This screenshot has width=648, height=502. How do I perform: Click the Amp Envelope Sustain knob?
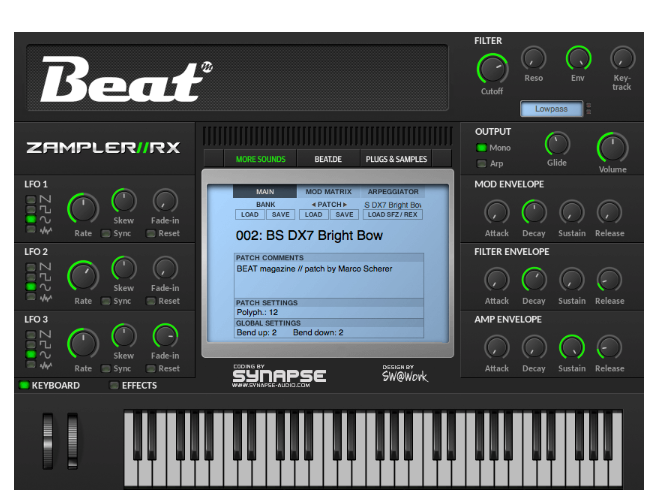[x=572, y=347]
